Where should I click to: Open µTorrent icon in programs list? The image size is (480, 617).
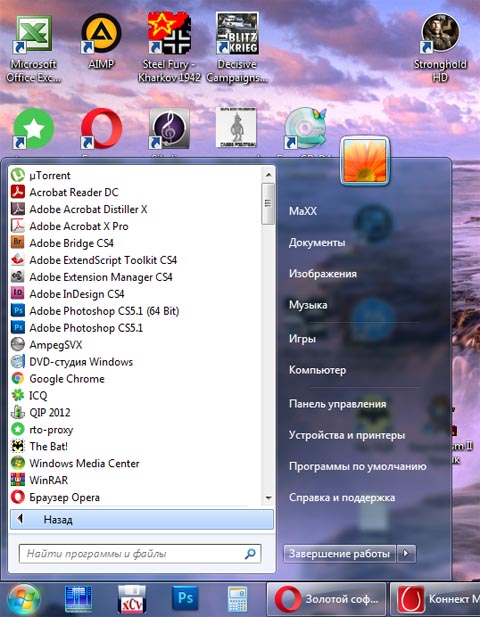tap(17, 175)
